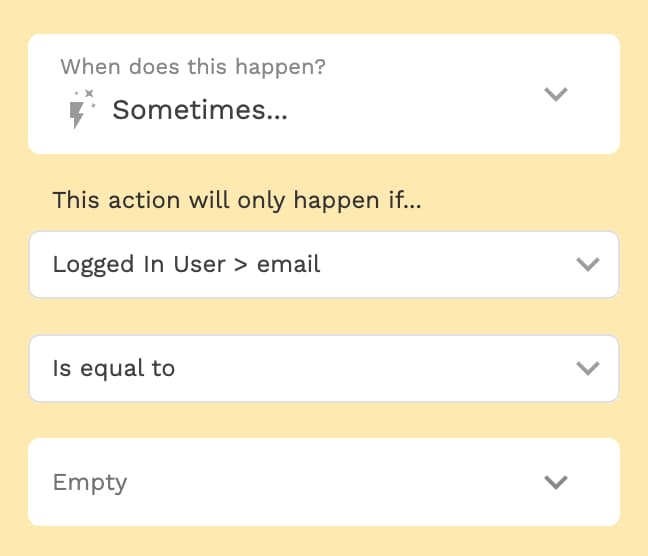Click the down arrow icon in Empty field
This screenshot has height=556, width=648.
pos(556,482)
